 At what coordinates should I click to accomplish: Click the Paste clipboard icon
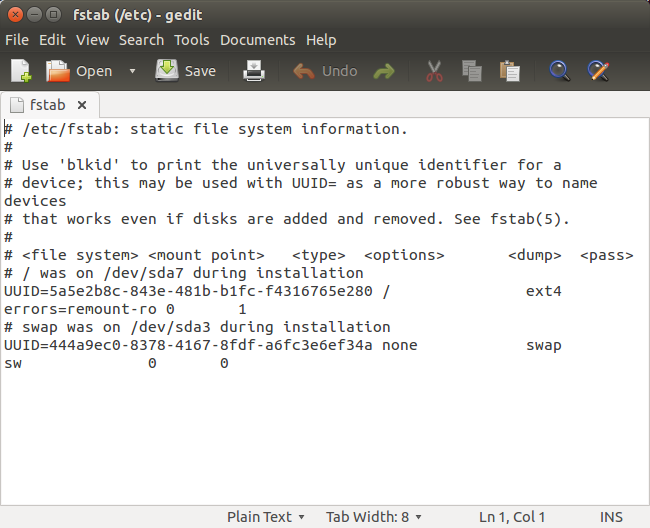510,71
